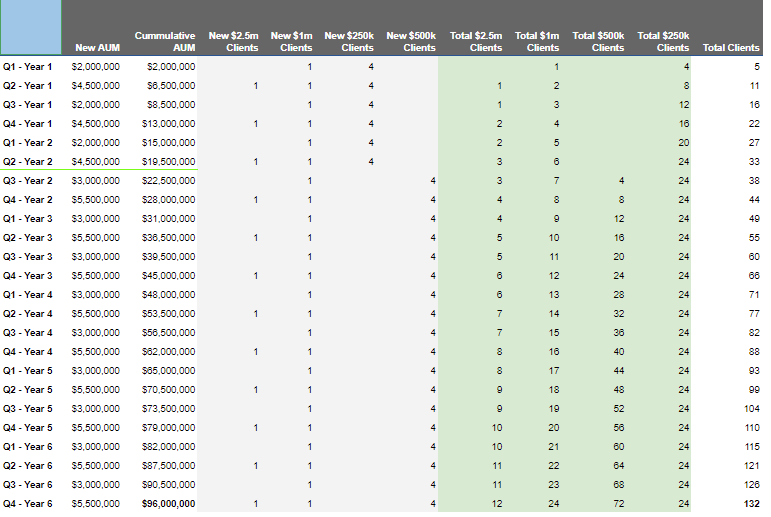The height and width of the screenshot is (517, 771).
Task: Click cumulative AUM value $8,500,000
Action: [x=171, y=105]
